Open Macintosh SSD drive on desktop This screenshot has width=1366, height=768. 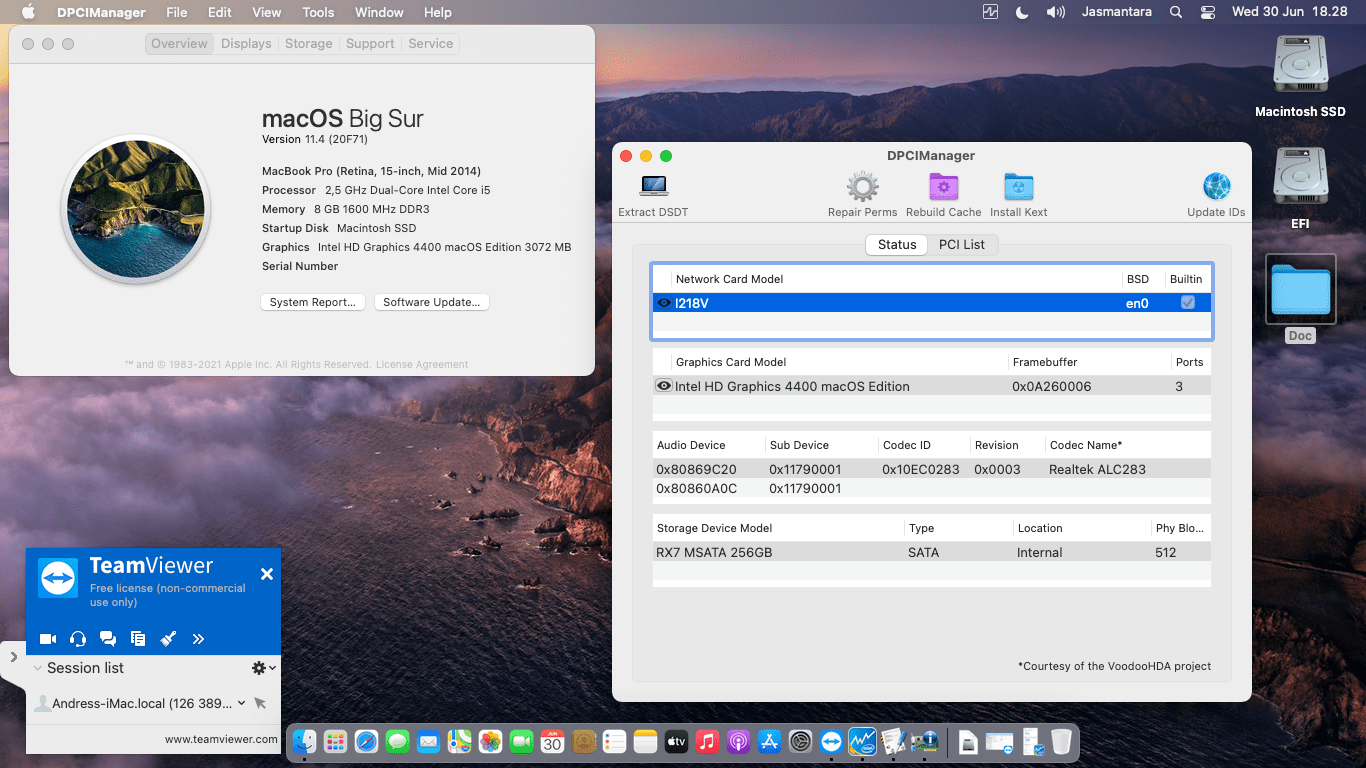point(1300,66)
